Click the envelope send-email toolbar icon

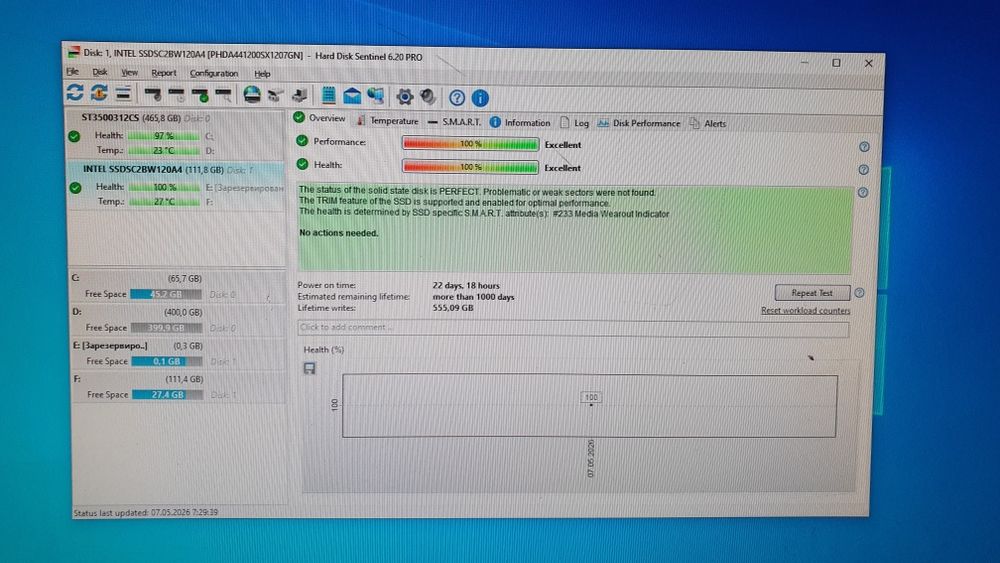pyautogui.click(x=352, y=96)
